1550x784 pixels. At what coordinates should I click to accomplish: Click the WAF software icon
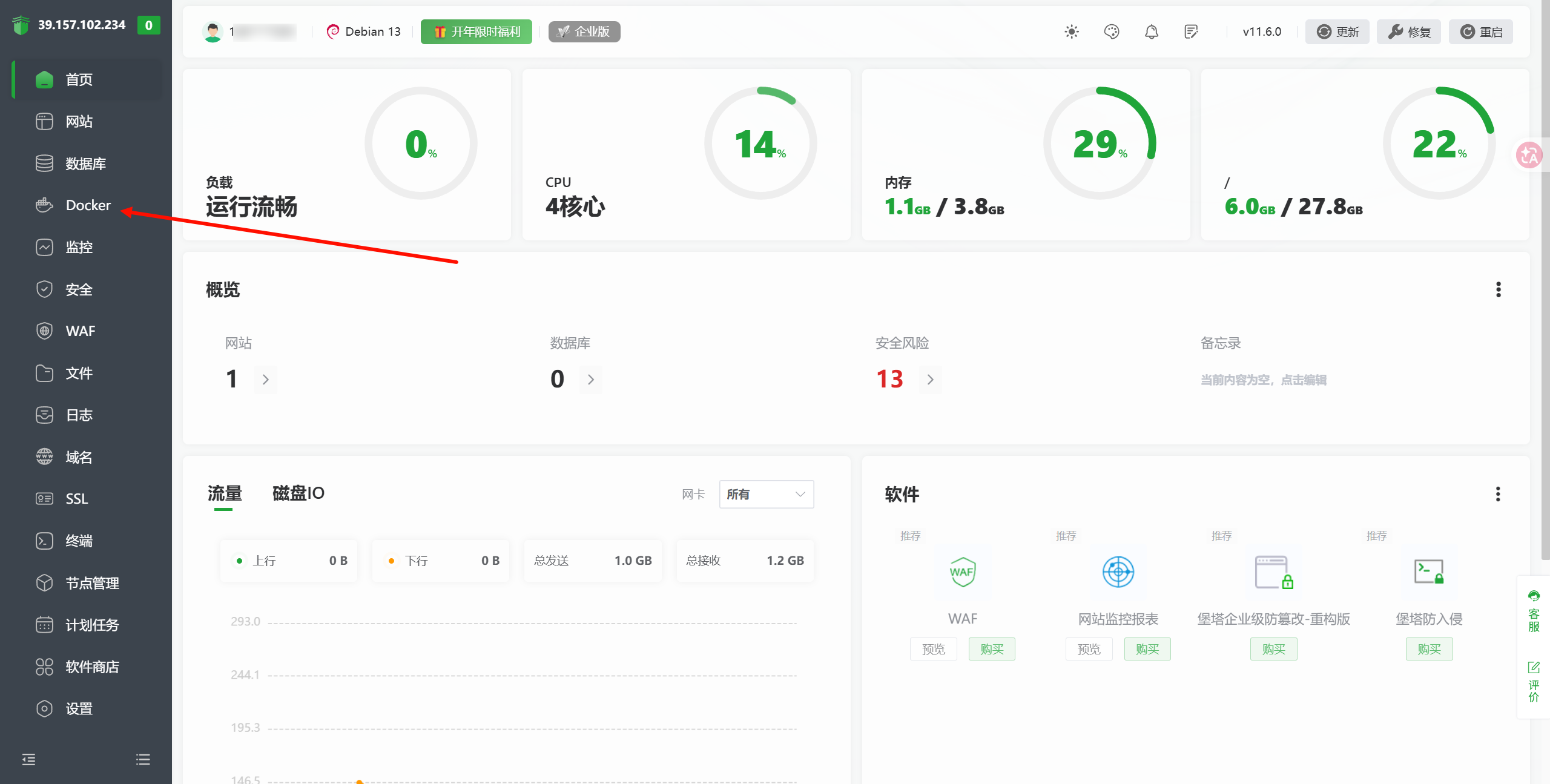click(962, 572)
